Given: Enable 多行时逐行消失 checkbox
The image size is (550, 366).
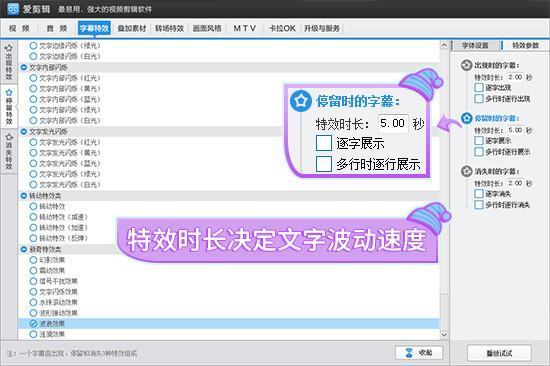Looking at the screenshot, I should tap(479, 205).
